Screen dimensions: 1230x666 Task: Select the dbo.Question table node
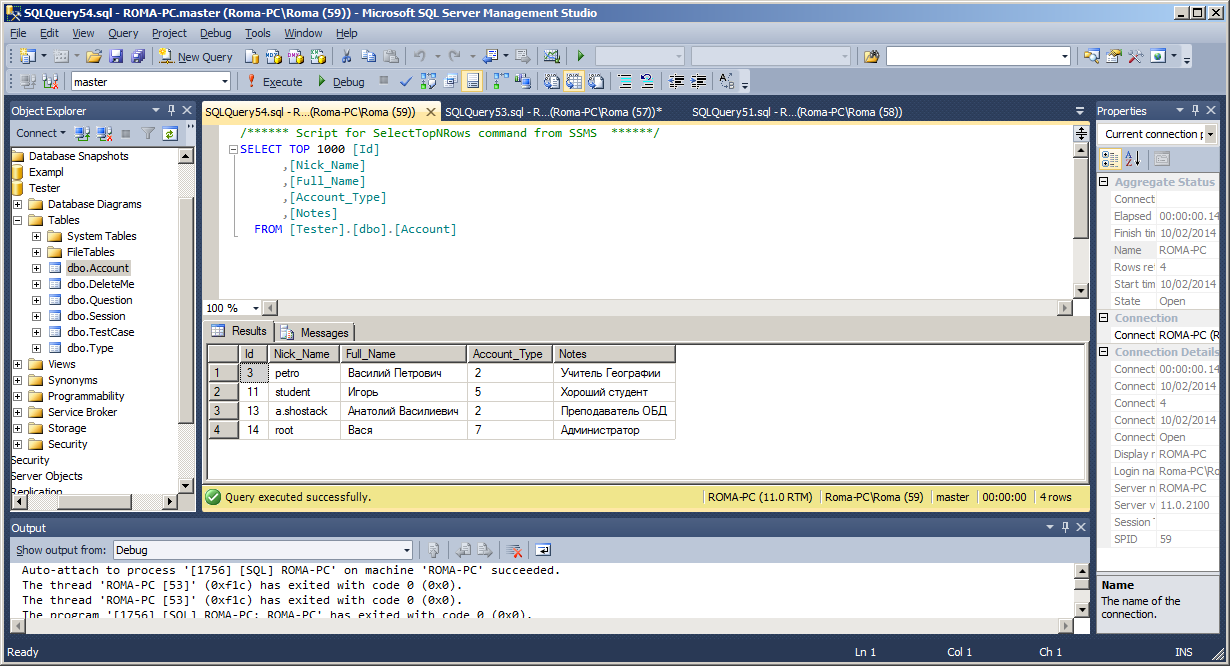tap(99, 300)
